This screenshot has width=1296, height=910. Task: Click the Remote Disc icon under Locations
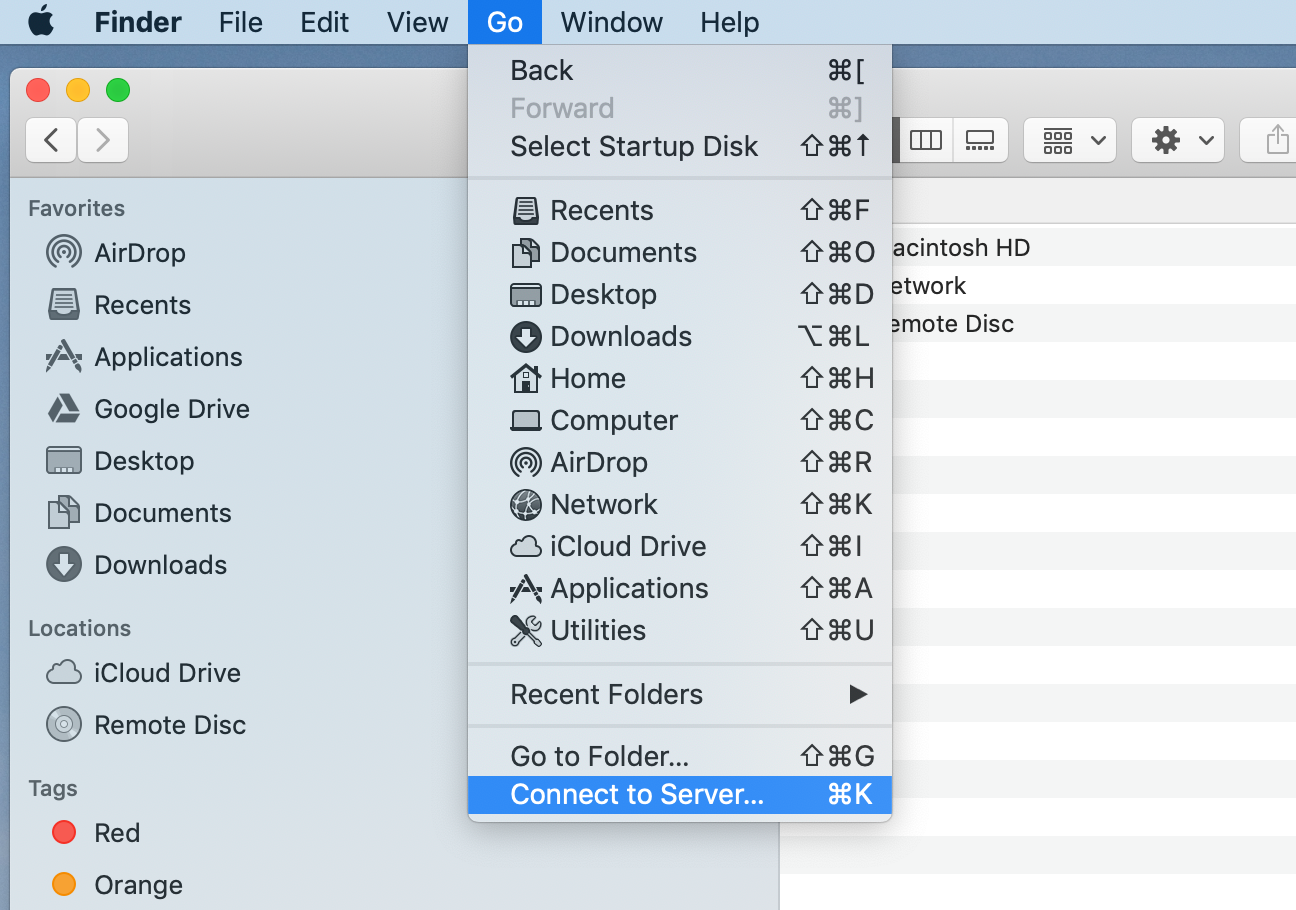[64, 724]
